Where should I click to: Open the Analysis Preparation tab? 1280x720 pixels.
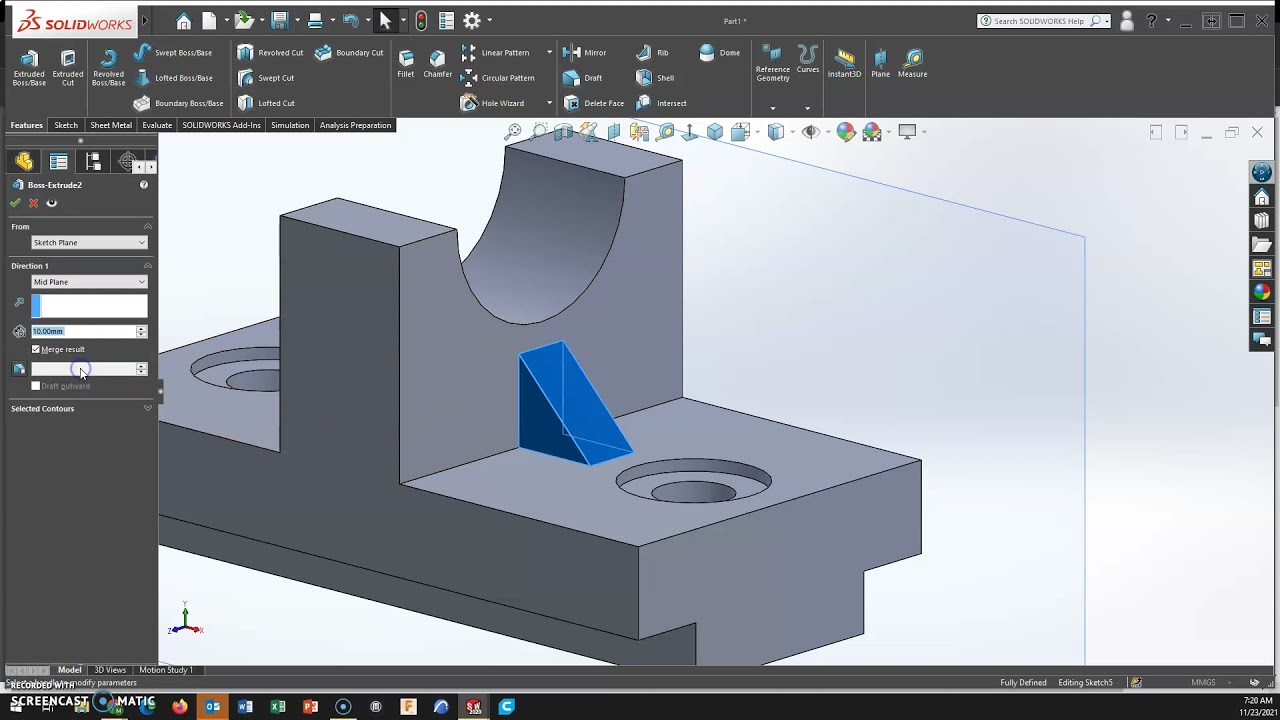pos(355,125)
